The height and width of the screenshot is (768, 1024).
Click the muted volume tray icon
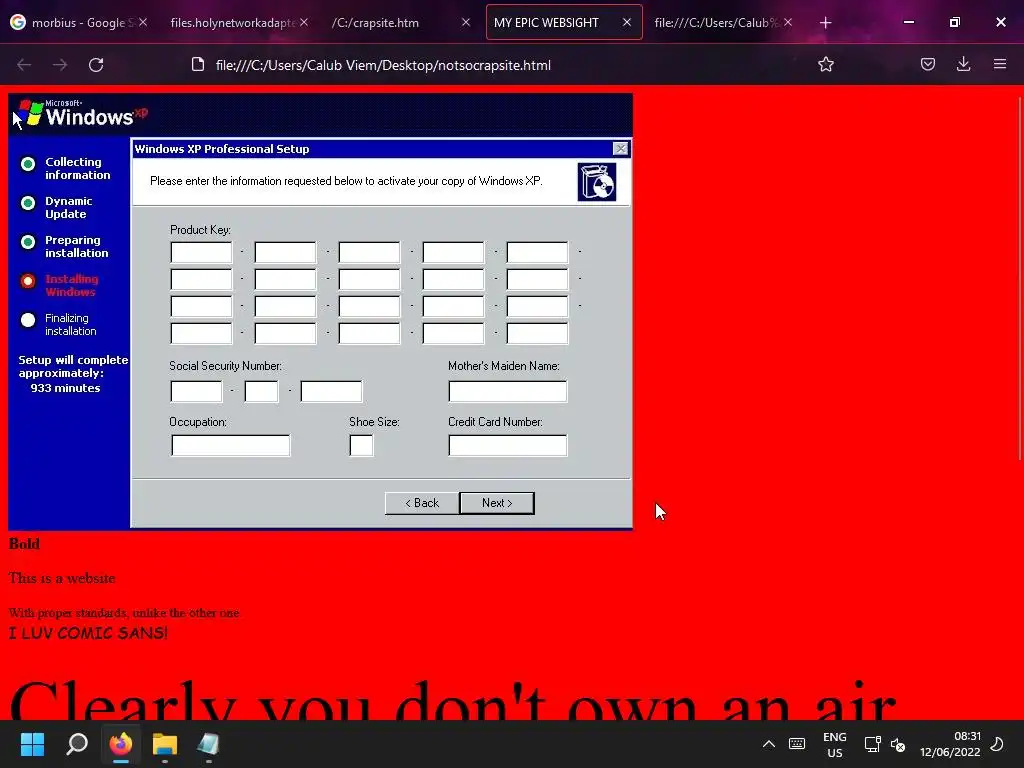click(x=898, y=744)
